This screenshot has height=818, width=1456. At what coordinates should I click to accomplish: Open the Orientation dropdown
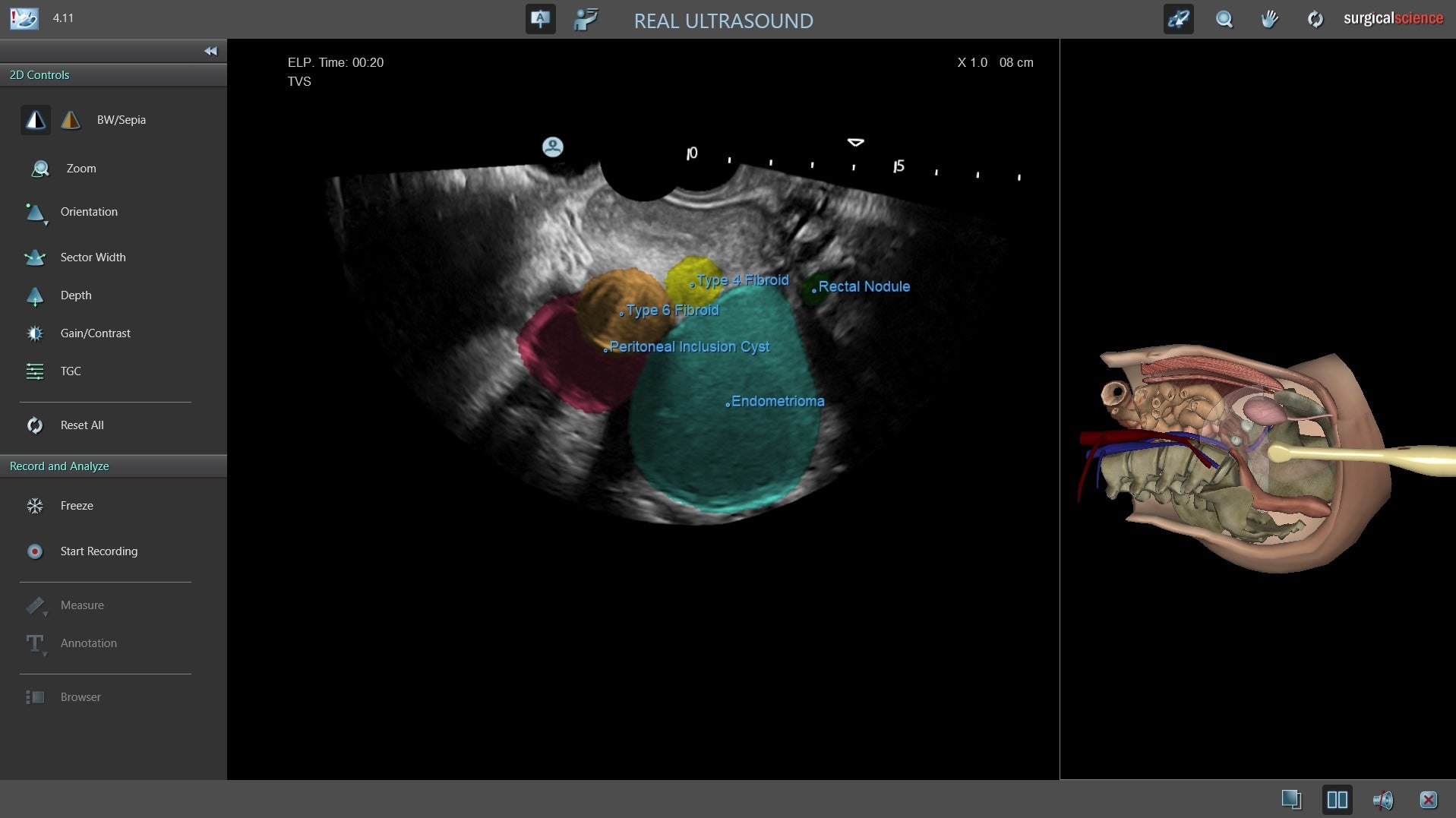[36, 213]
